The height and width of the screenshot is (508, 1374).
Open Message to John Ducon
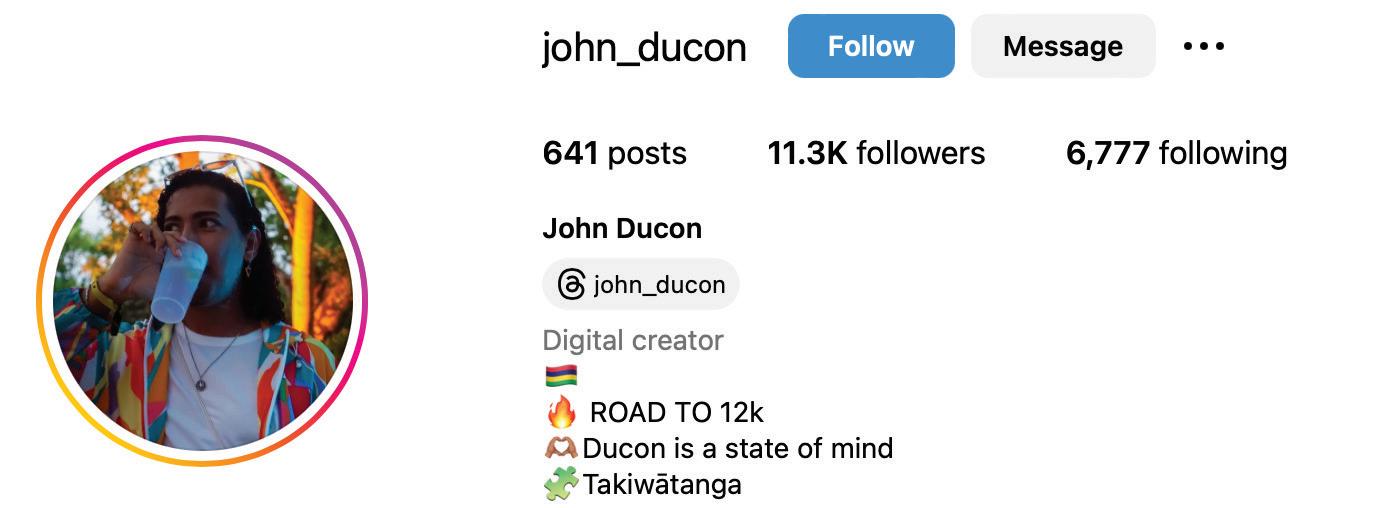1063,46
